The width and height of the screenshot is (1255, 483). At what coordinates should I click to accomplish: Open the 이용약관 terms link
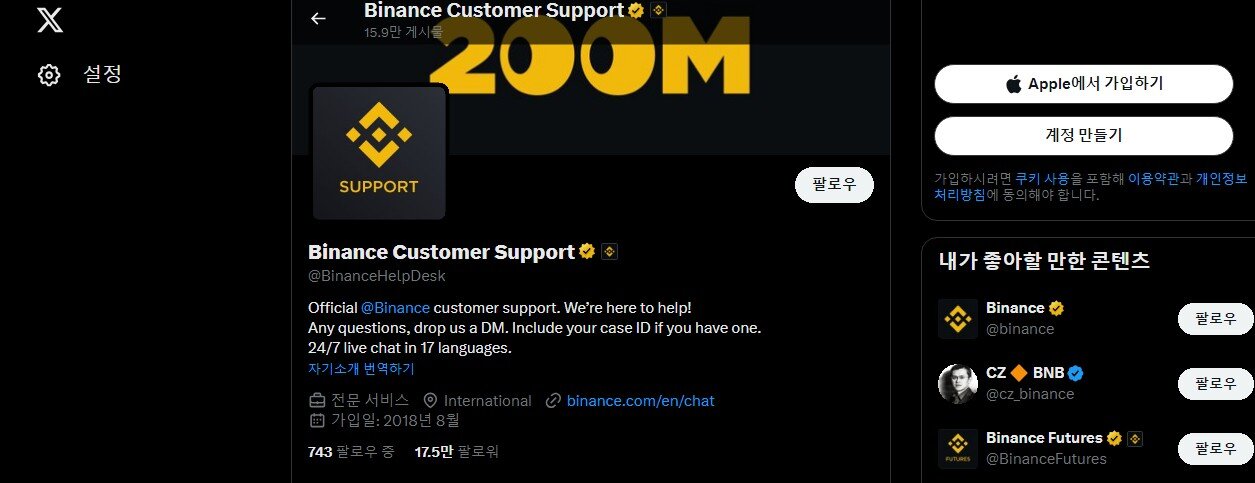(x=1153, y=179)
